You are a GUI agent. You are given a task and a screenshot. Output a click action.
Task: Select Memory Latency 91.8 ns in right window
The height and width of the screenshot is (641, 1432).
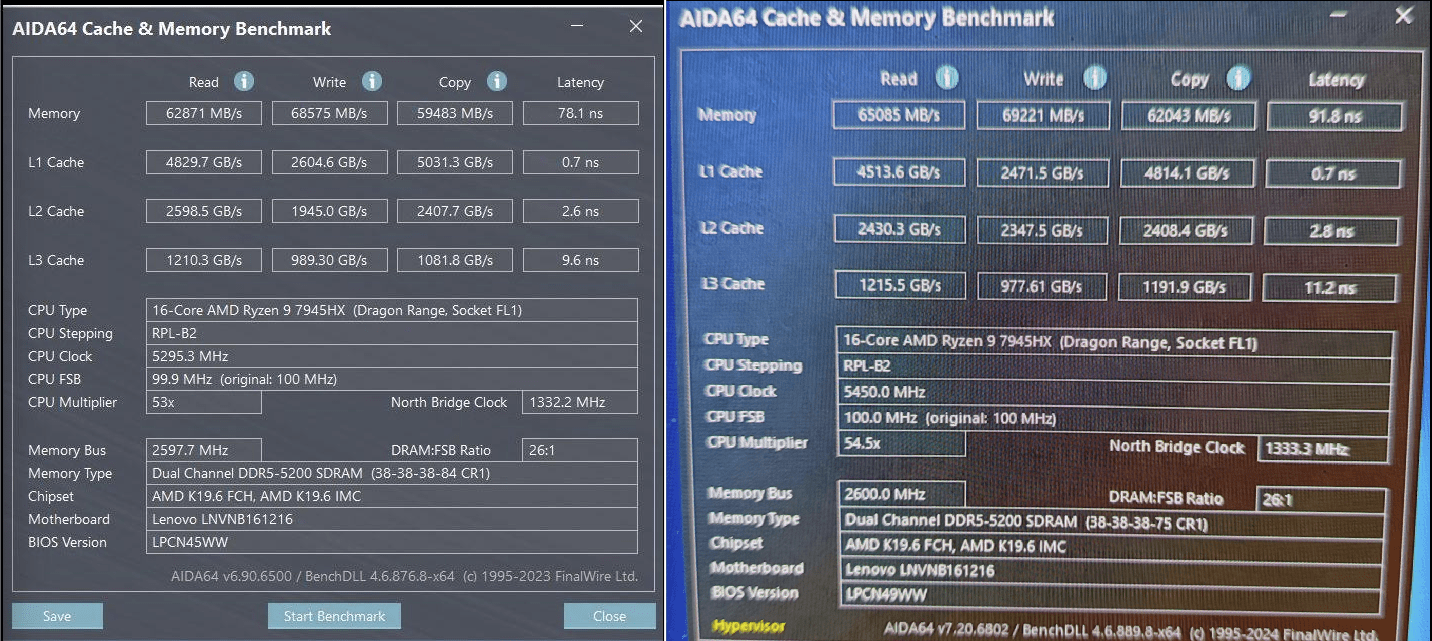coord(1335,116)
